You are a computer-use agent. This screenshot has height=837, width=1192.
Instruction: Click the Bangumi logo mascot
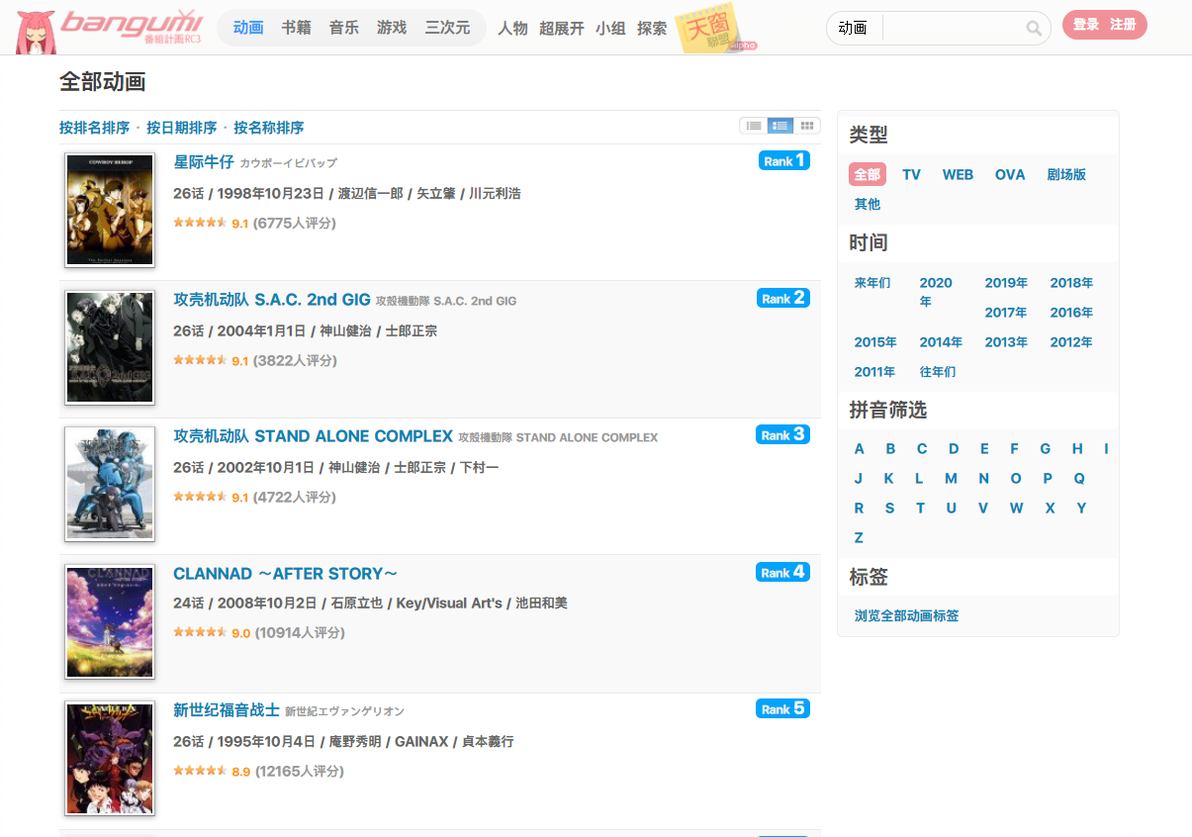point(36,31)
